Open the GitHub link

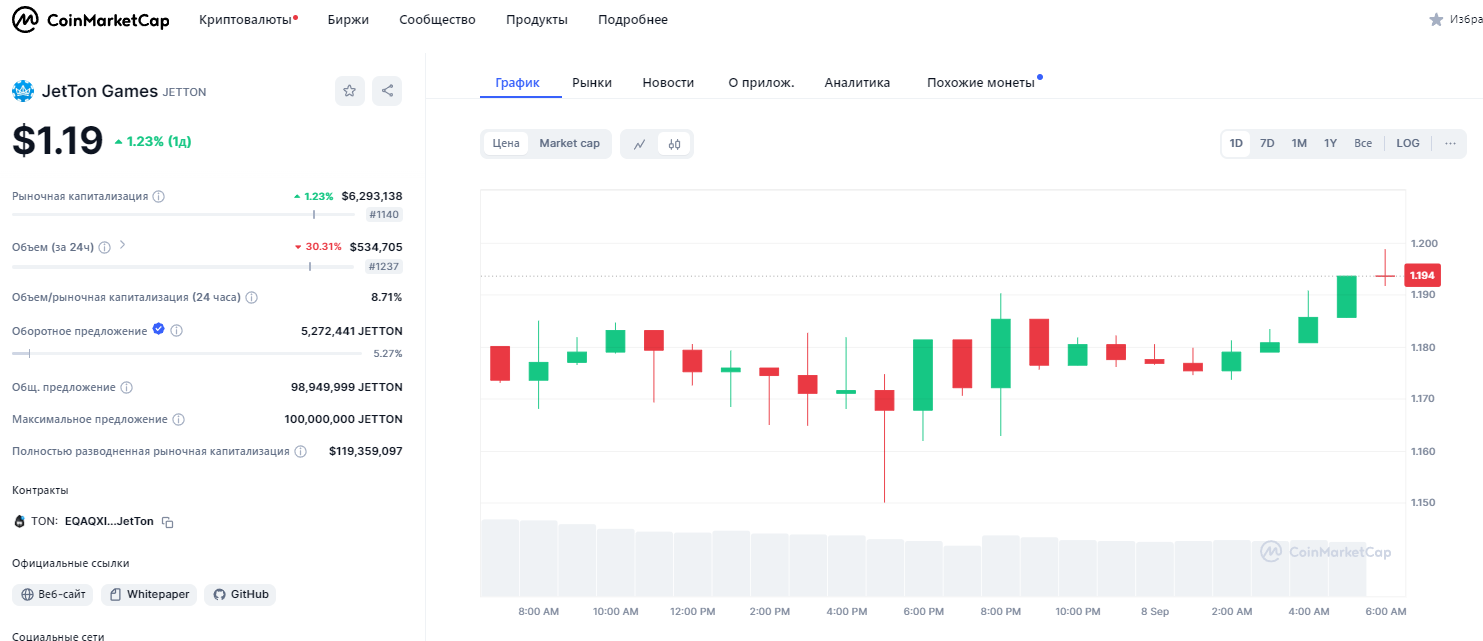(241, 595)
